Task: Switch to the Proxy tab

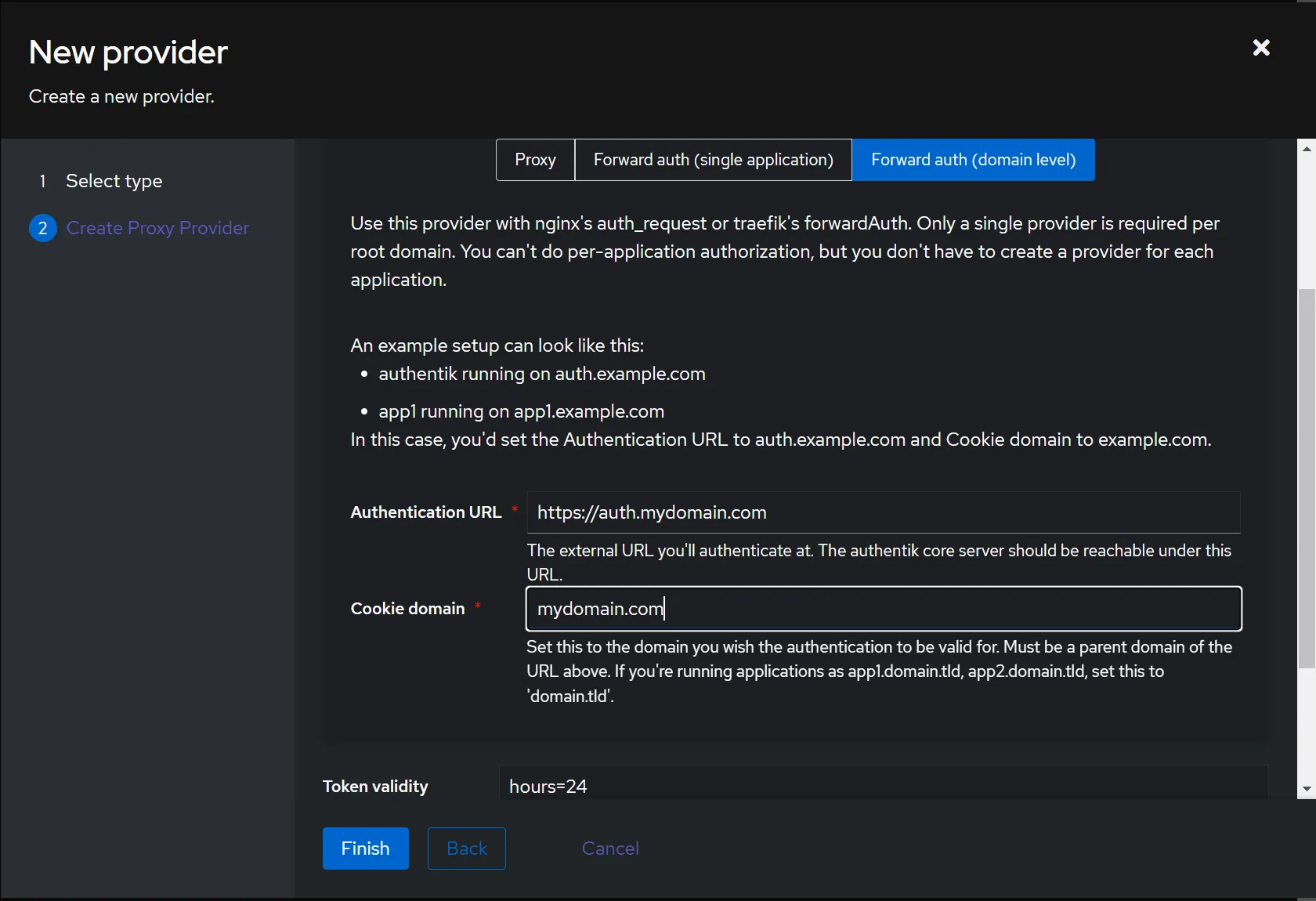Action: (535, 160)
